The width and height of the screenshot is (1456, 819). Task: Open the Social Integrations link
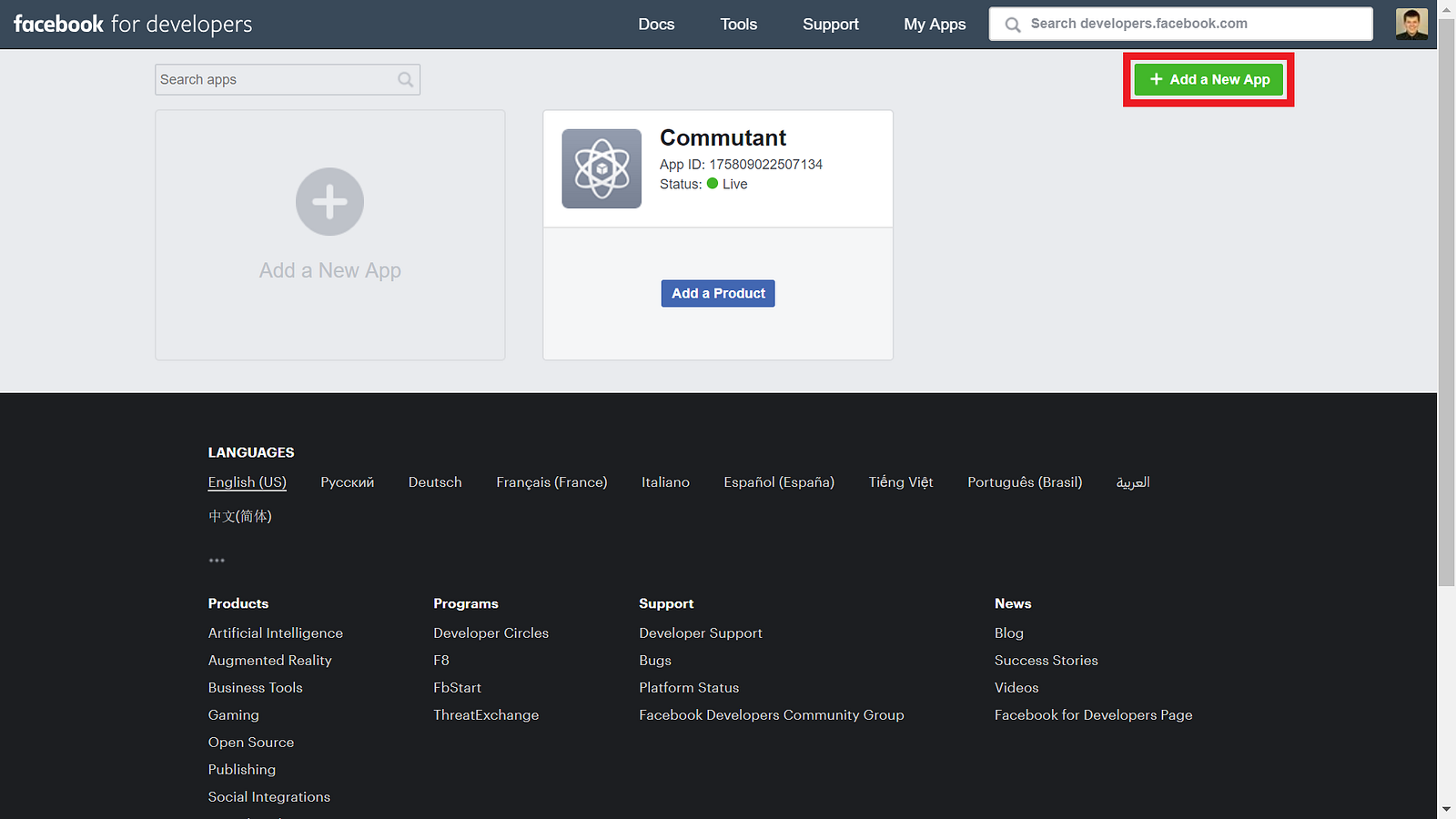click(x=268, y=797)
